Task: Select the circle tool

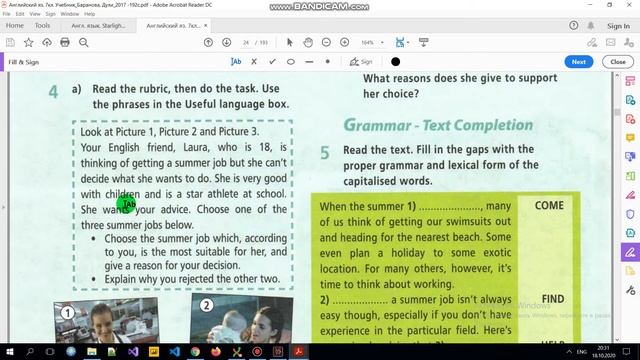Action: pyautogui.click(x=291, y=62)
